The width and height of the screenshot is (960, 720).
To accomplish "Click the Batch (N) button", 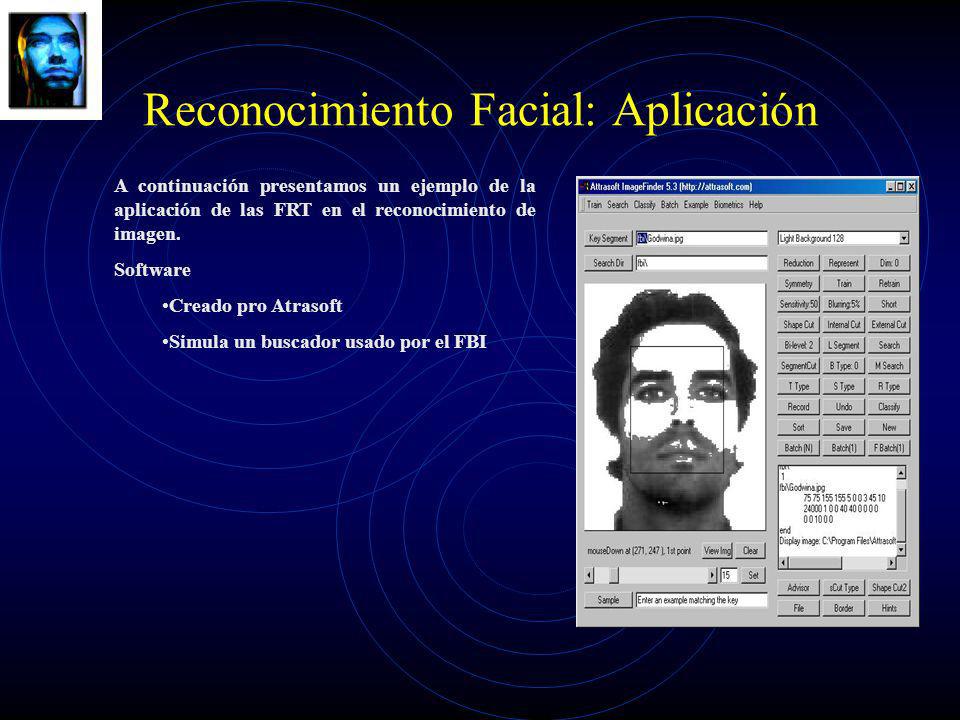I will point(798,448).
